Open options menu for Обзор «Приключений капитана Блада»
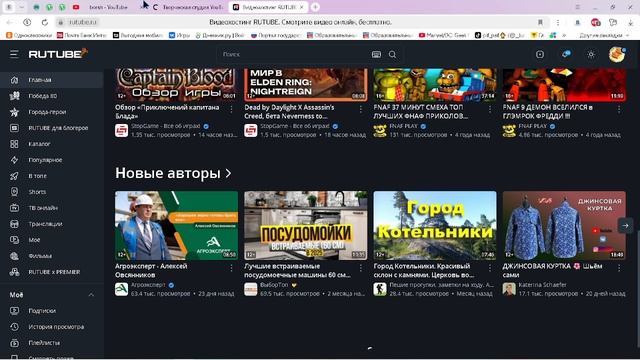 click(x=231, y=109)
